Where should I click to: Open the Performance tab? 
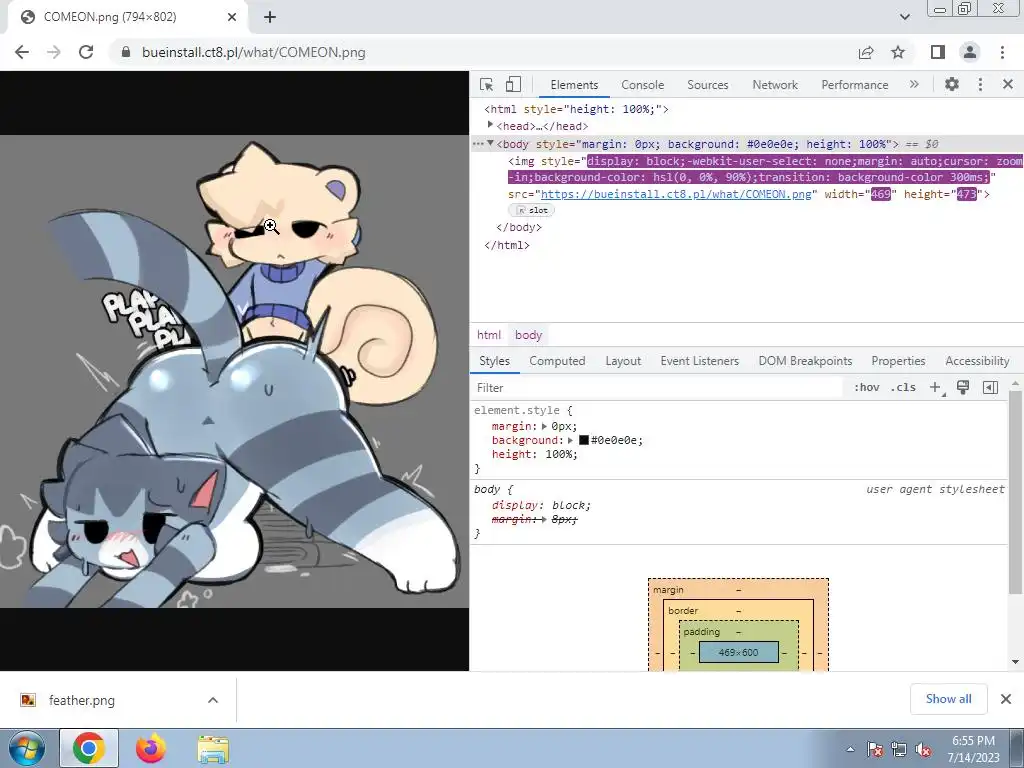pos(854,85)
